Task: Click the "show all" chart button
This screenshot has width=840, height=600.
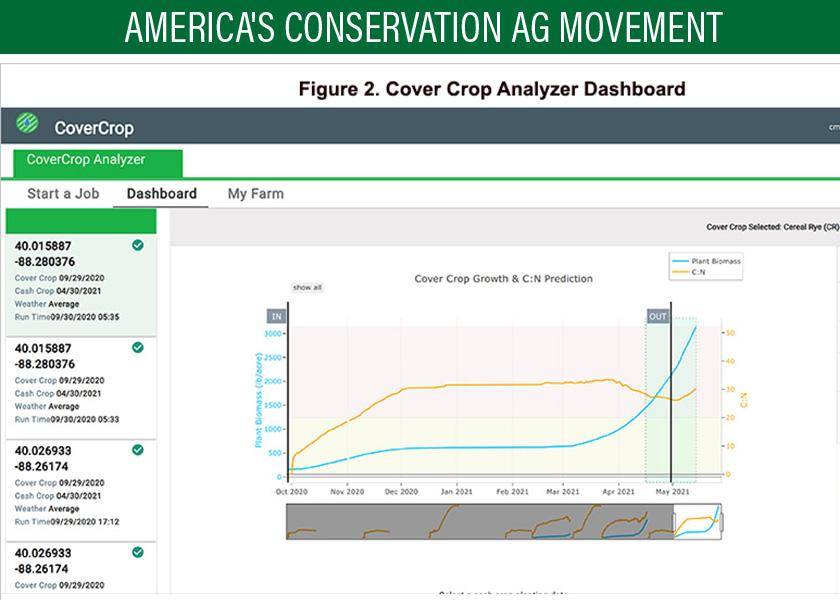Action: coord(307,288)
